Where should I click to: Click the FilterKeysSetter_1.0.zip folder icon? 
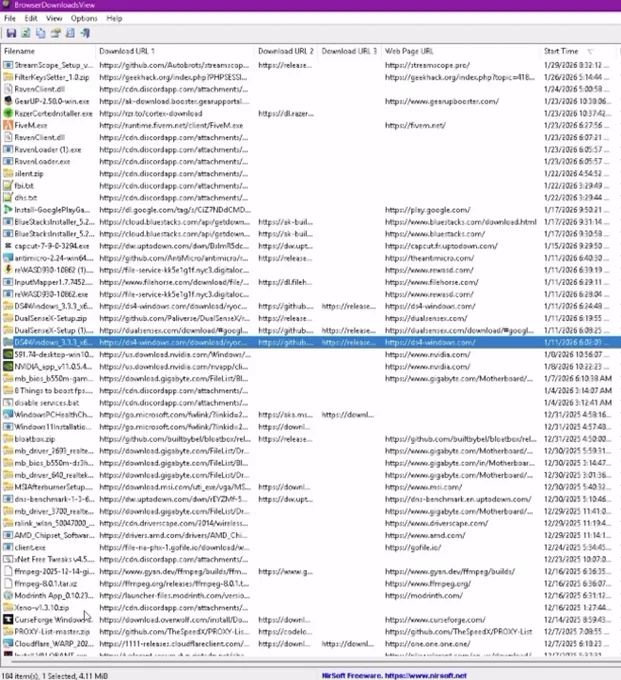(8, 77)
